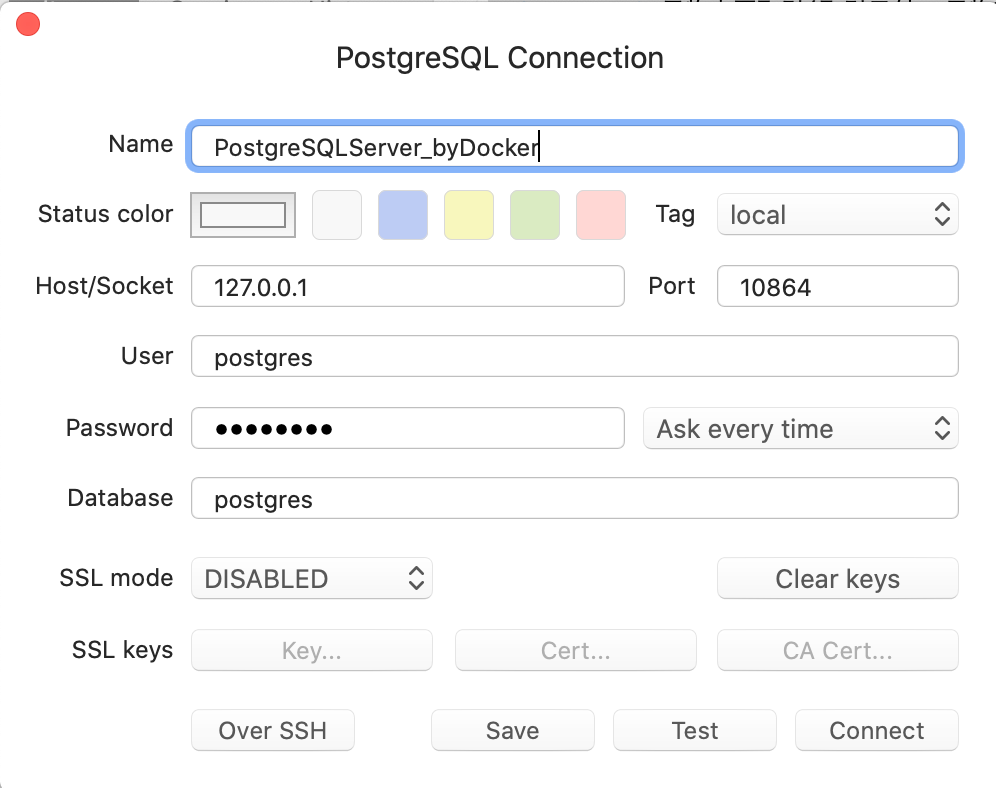Image resolution: width=996 pixels, height=788 pixels.
Task: Click the Database input field
Action: [x=574, y=498]
